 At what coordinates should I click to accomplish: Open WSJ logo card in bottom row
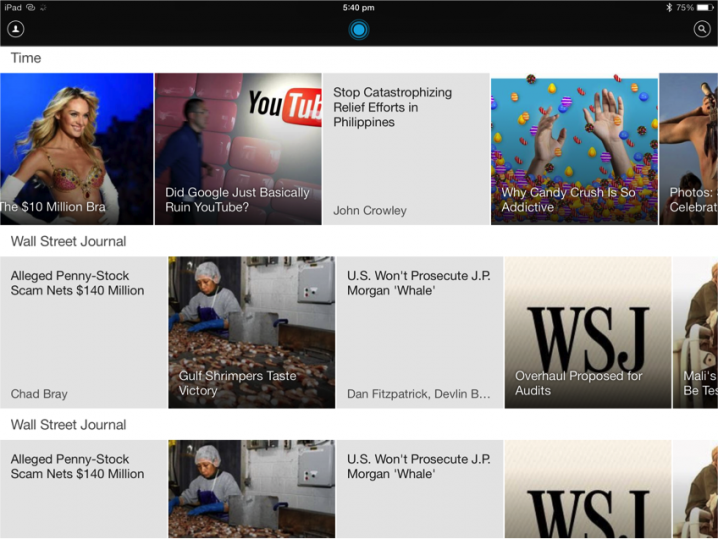[x=588, y=489]
